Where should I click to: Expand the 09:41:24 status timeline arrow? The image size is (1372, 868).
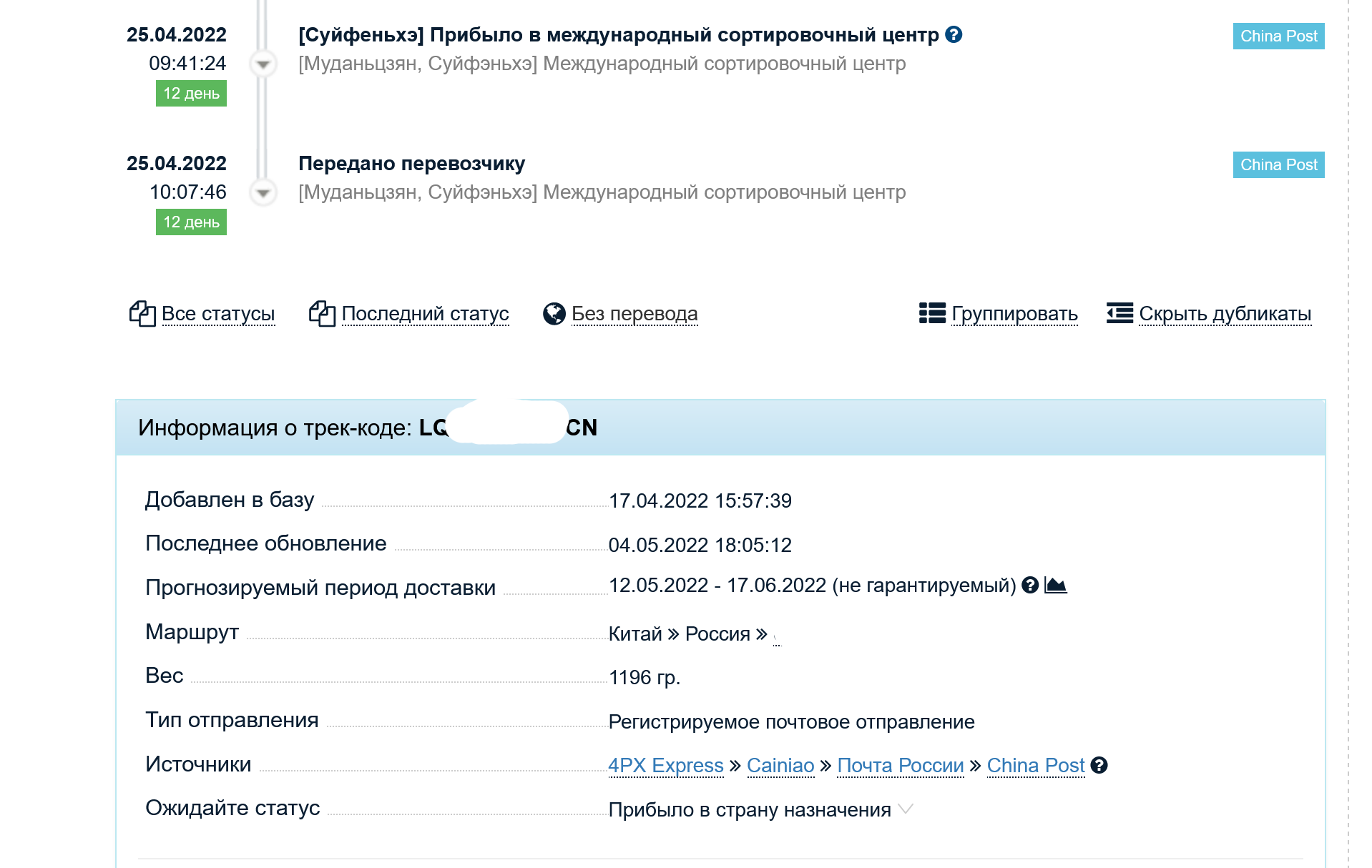click(263, 64)
